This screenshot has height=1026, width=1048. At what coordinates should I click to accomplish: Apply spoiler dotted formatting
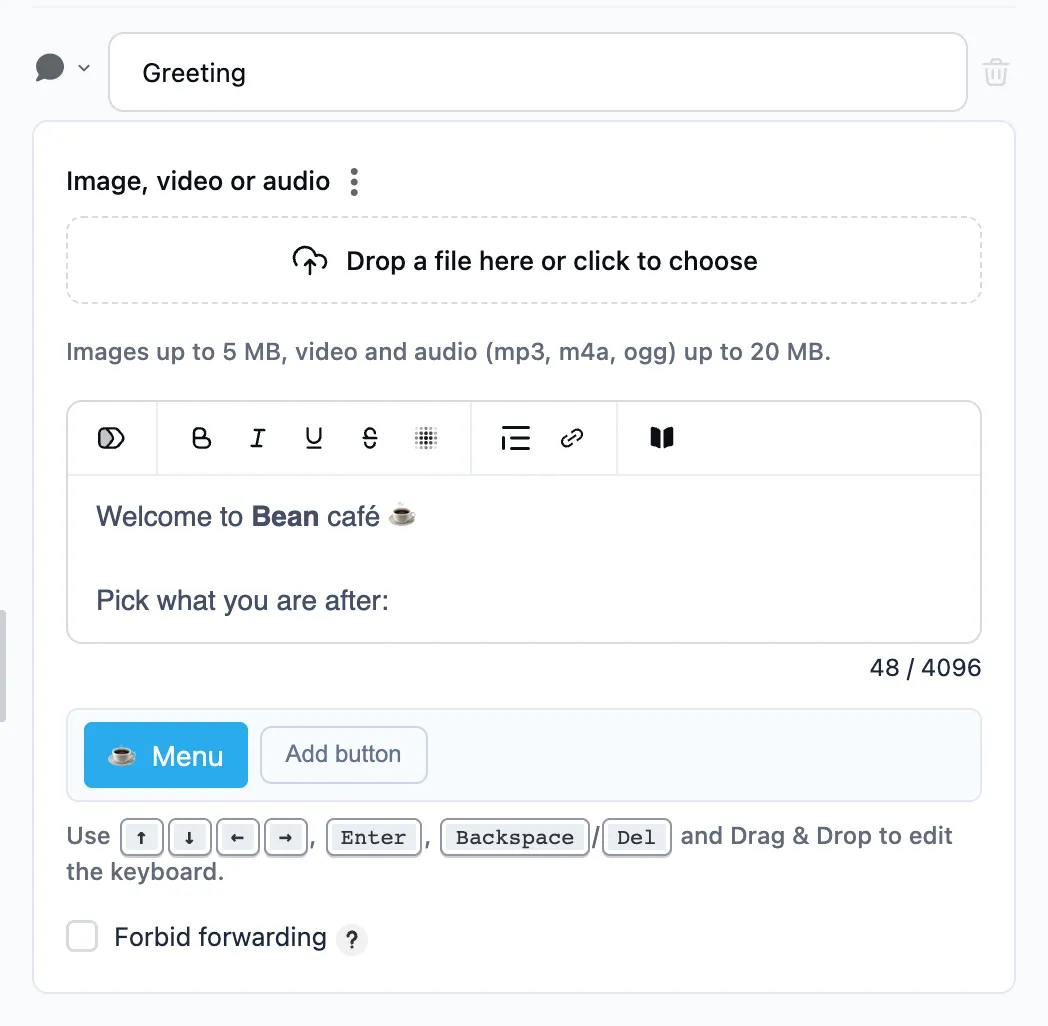click(x=426, y=438)
